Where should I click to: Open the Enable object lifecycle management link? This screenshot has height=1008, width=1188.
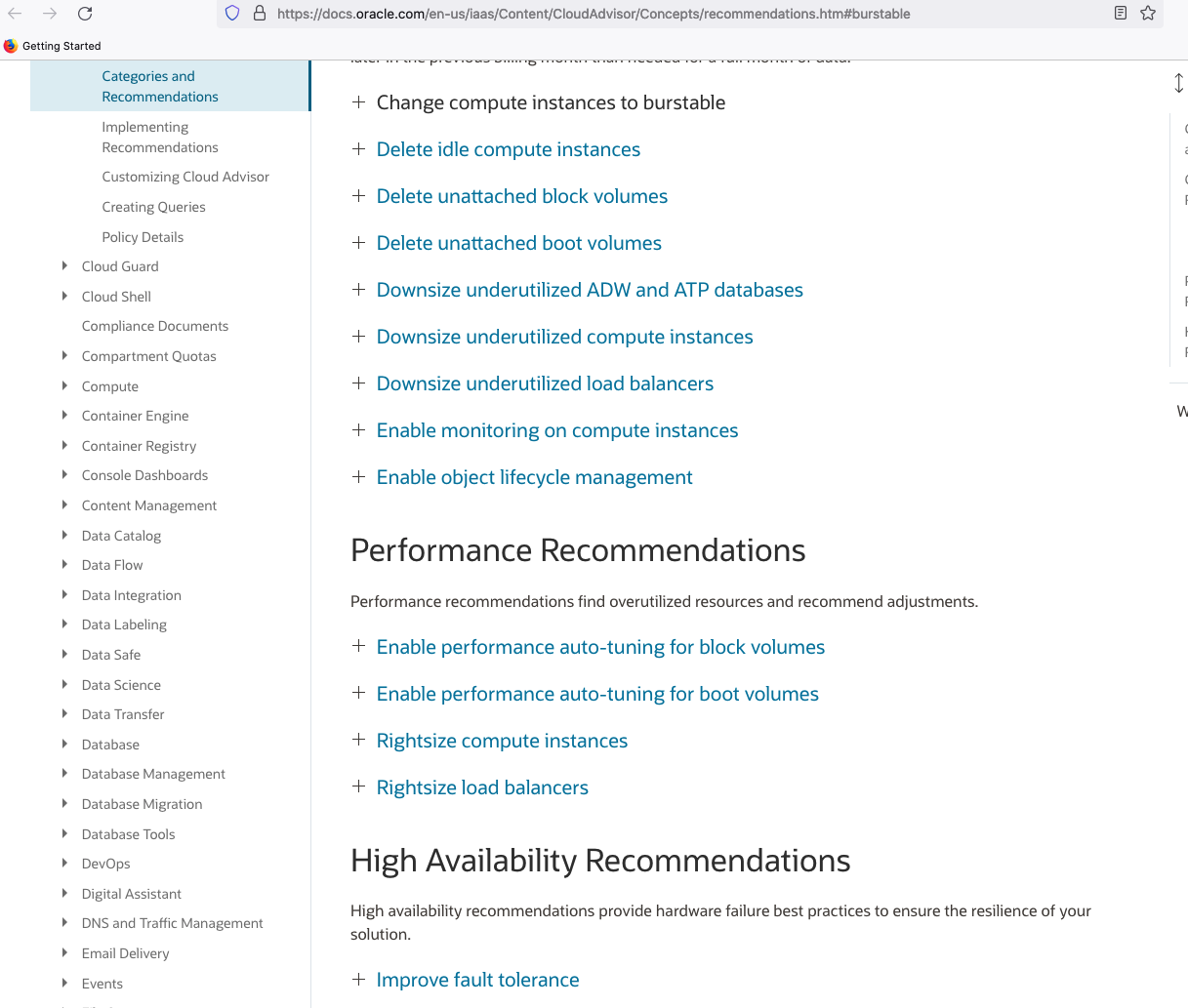[x=534, y=477]
